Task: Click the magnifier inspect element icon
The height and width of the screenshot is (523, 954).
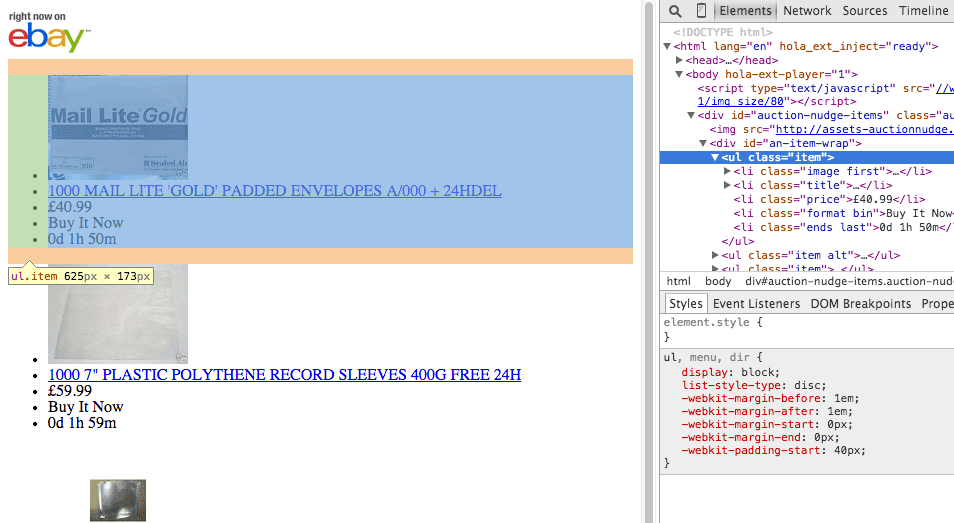Action: 675,11
